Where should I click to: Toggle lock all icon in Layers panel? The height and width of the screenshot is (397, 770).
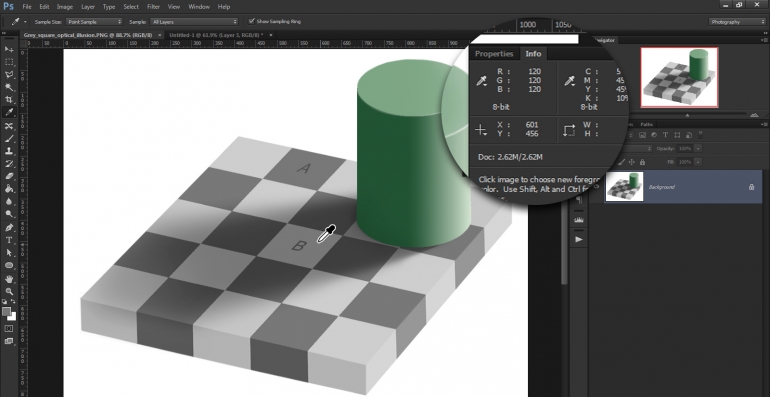pyautogui.click(x=642, y=162)
